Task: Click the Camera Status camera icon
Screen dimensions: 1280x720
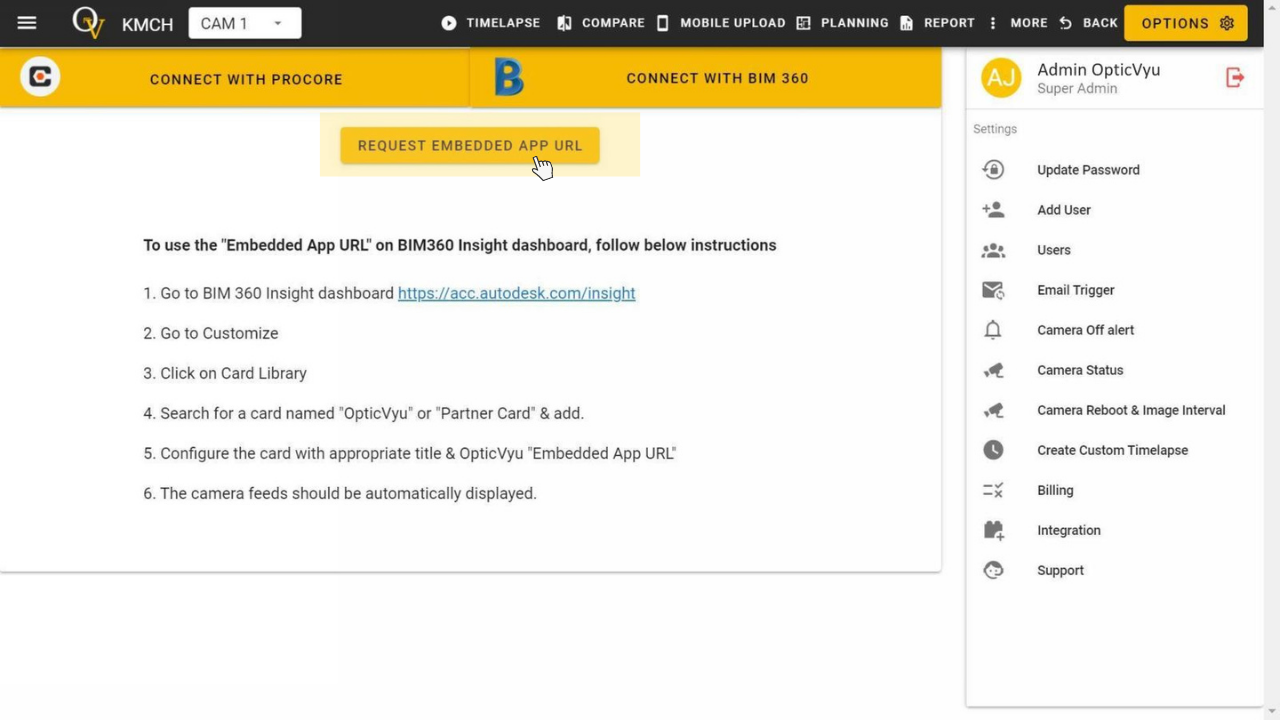Action: click(x=993, y=370)
